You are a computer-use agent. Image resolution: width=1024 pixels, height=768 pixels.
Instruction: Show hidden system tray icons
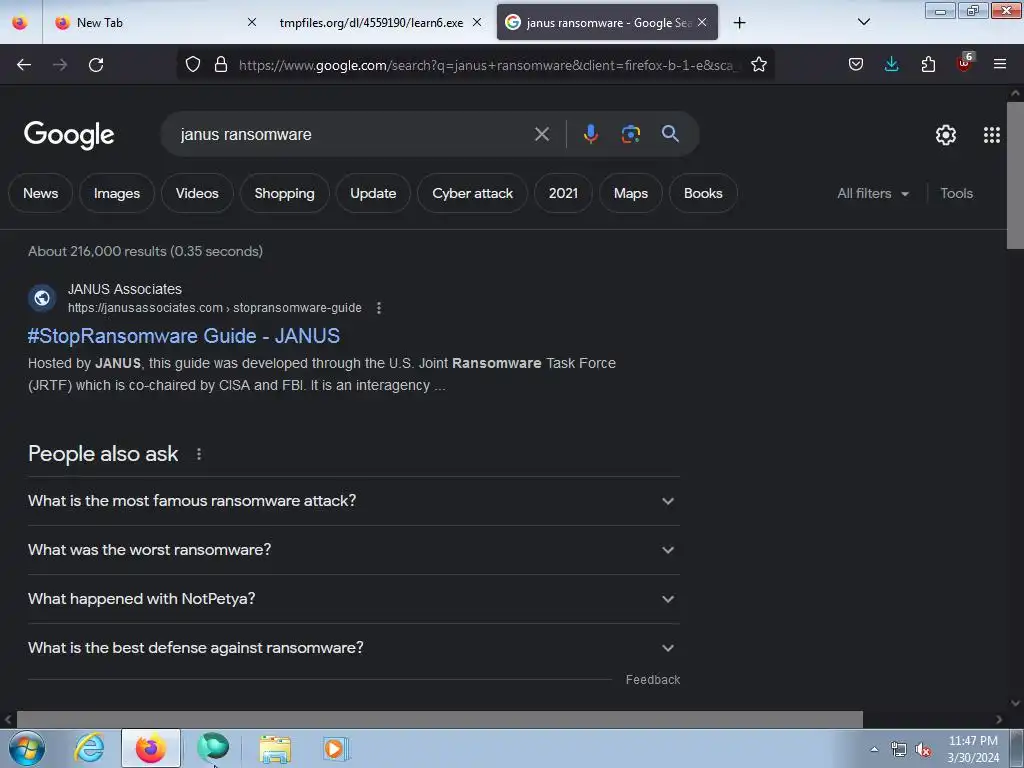(874, 749)
